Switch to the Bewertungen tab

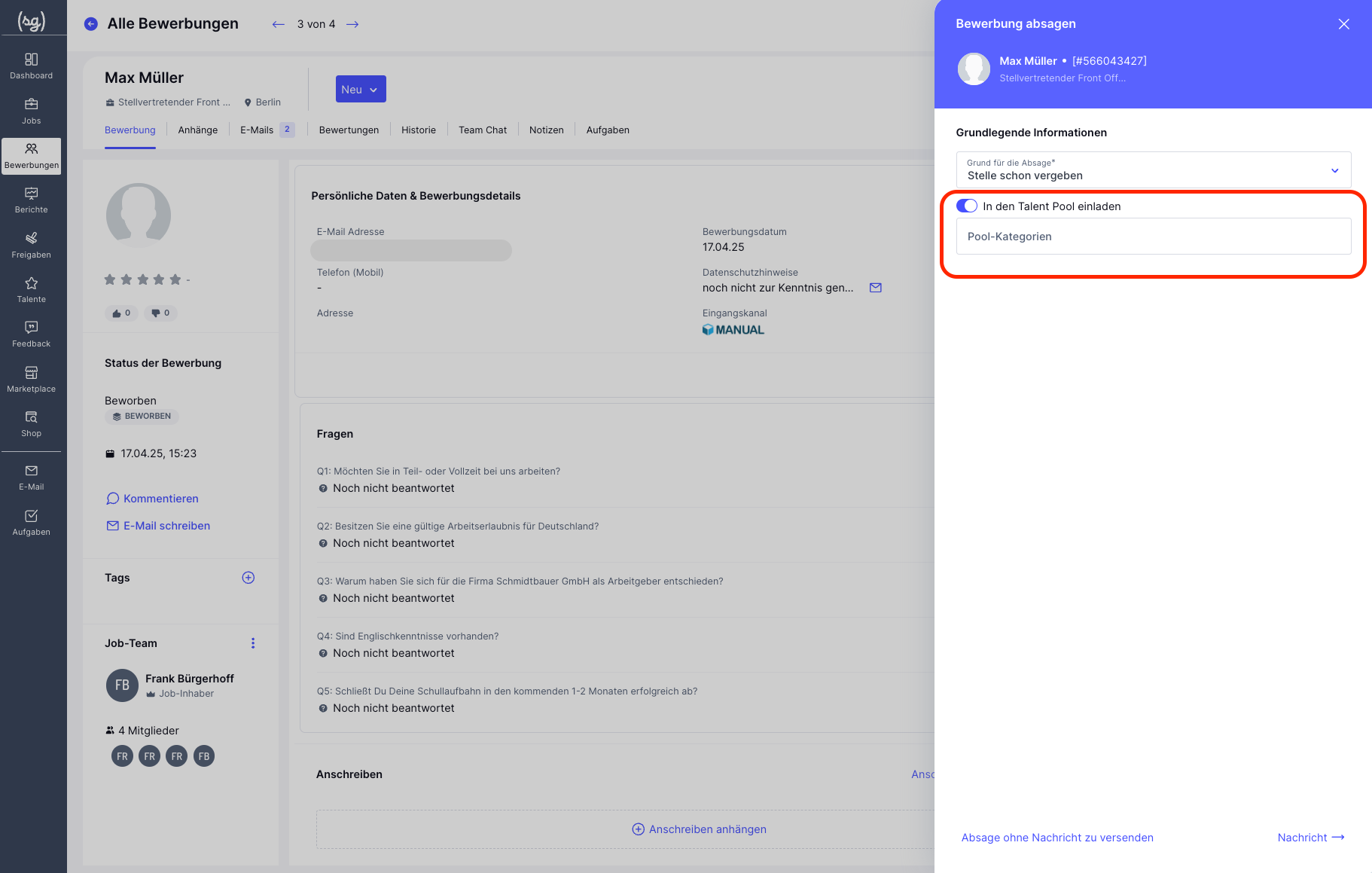click(349, 130)
